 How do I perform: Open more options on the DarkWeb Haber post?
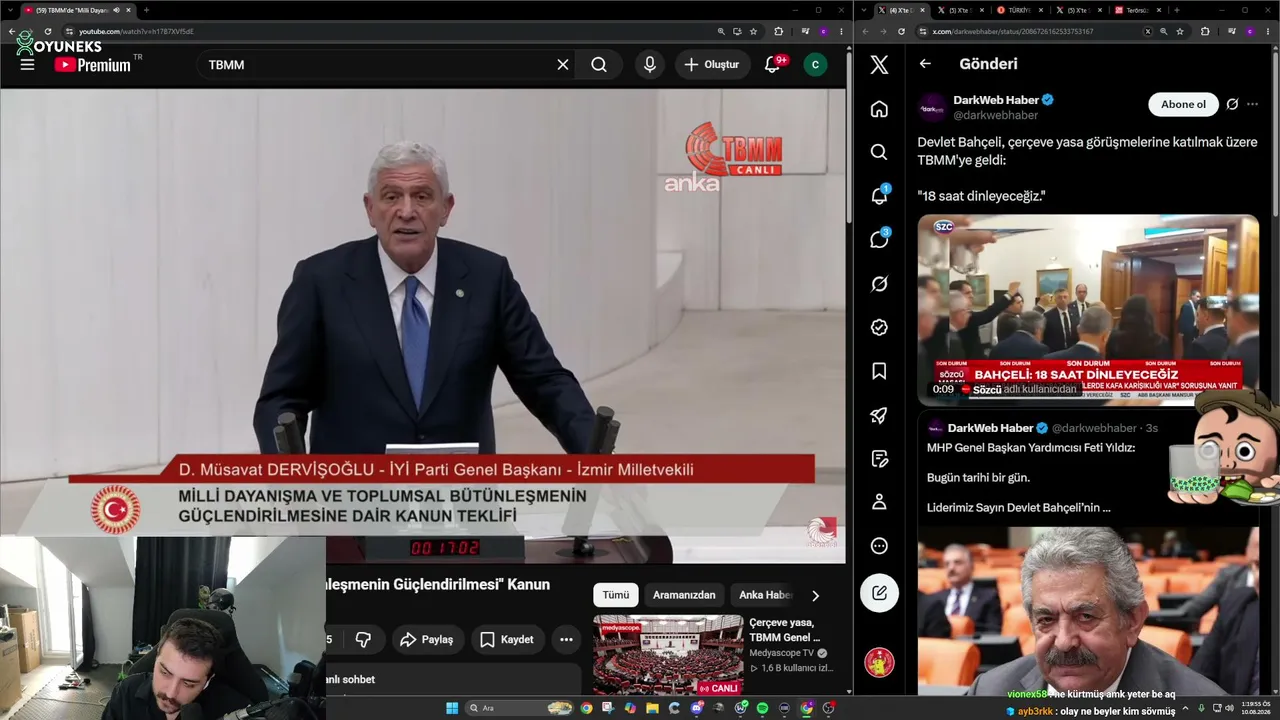pyautogui.click(x=1252, y=104)
